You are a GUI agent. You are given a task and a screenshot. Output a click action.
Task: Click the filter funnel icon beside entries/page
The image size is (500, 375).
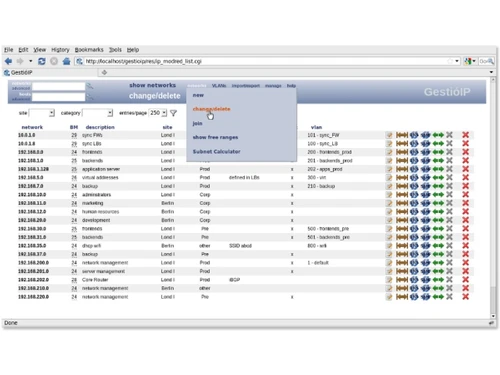pyautogui.click(x=173, y=113)
